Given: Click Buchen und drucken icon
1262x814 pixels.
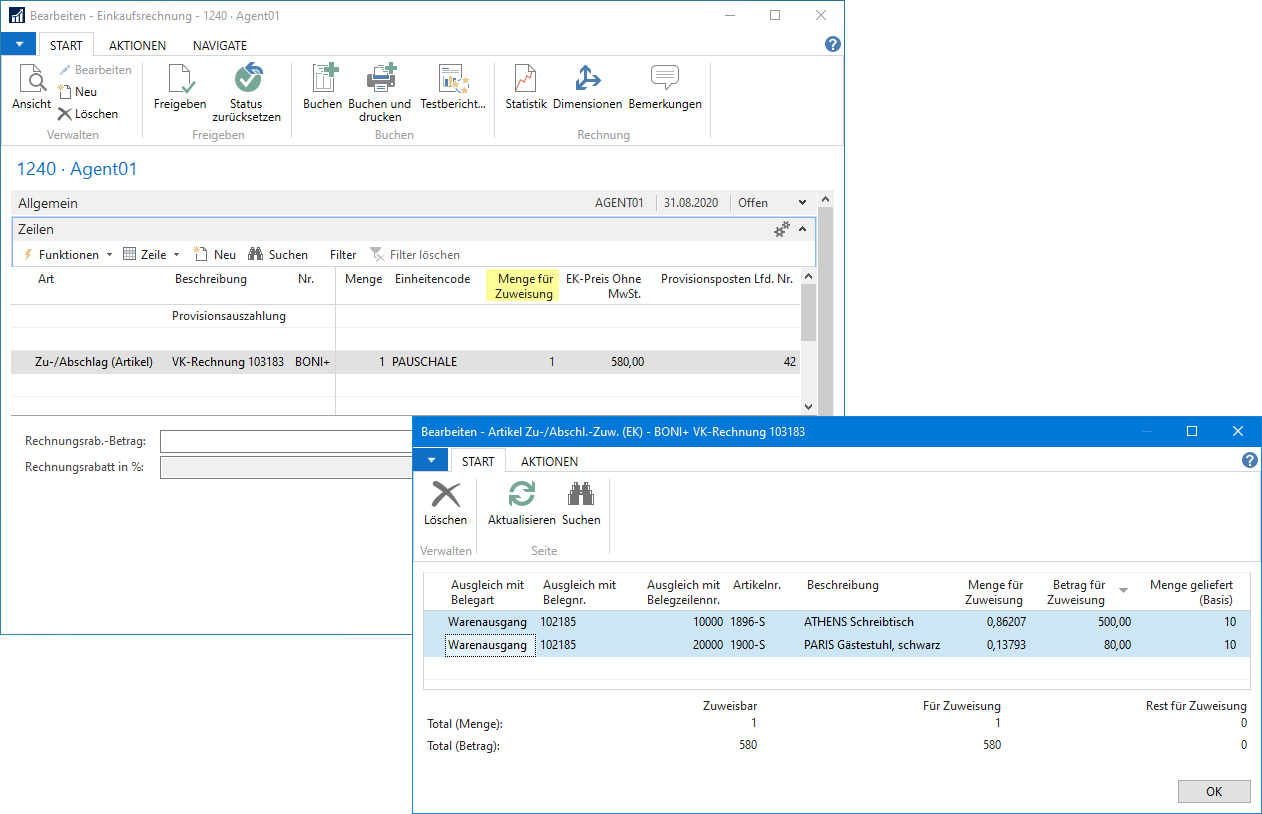Looking at the screenshot, I should 379,80.
